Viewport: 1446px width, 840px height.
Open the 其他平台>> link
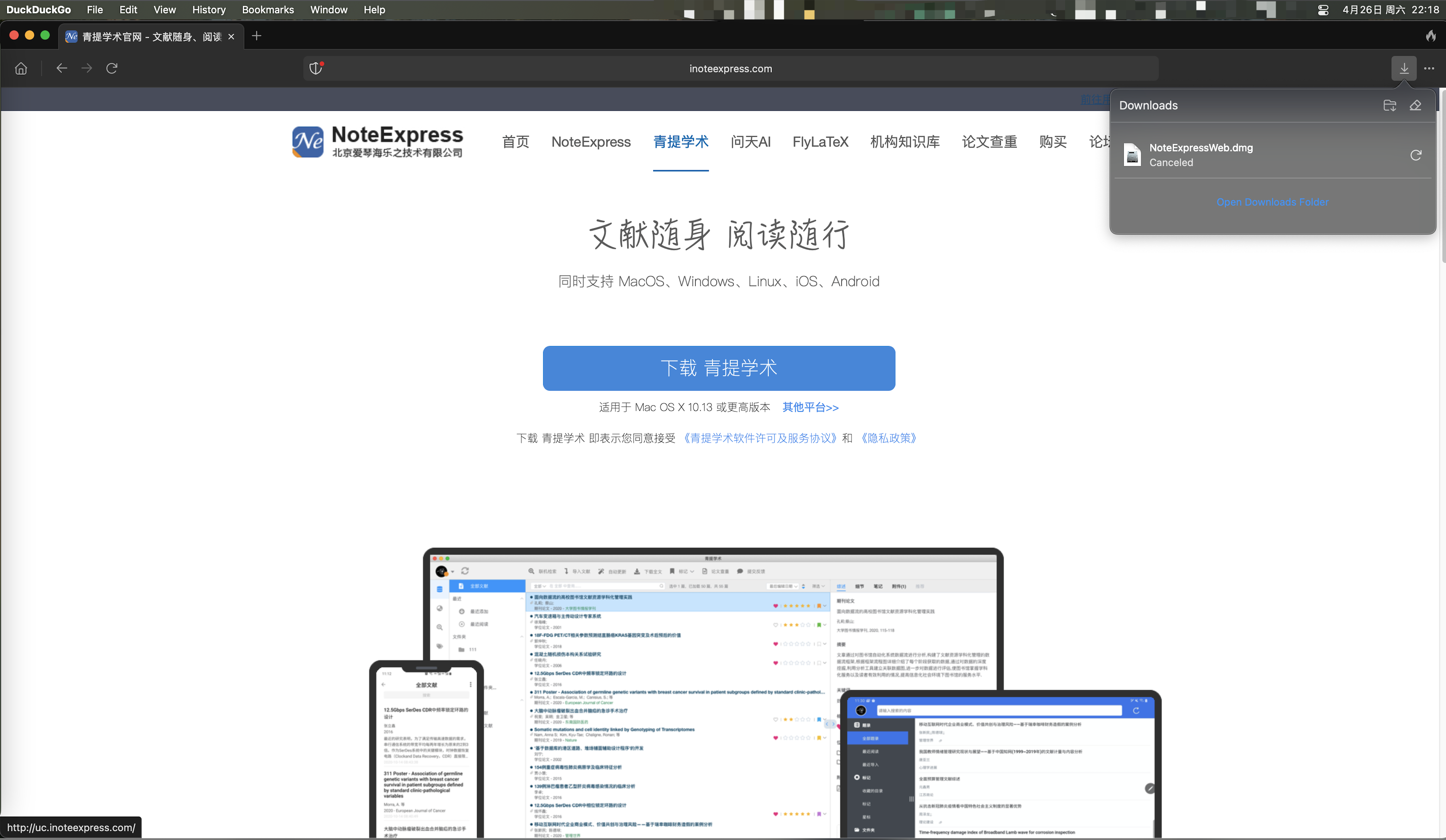(810, 407)
